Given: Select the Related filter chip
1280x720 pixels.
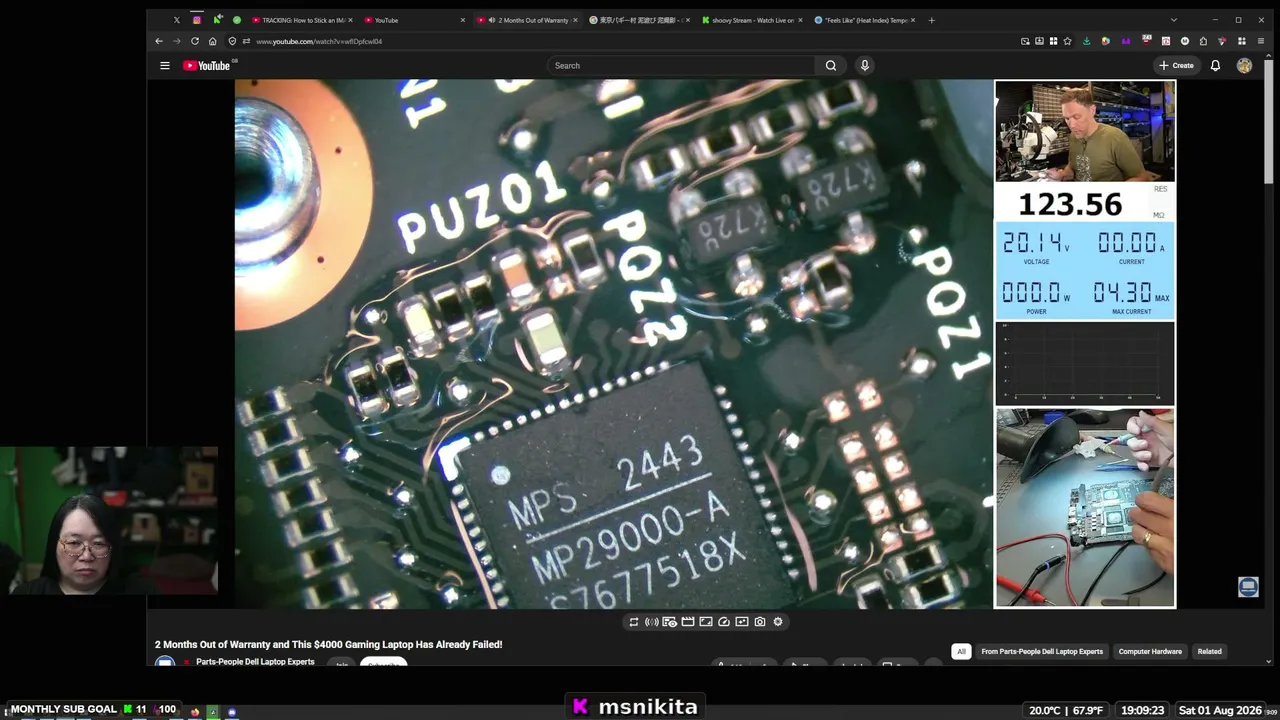Looking at the screenshot, I should 1210,652.
